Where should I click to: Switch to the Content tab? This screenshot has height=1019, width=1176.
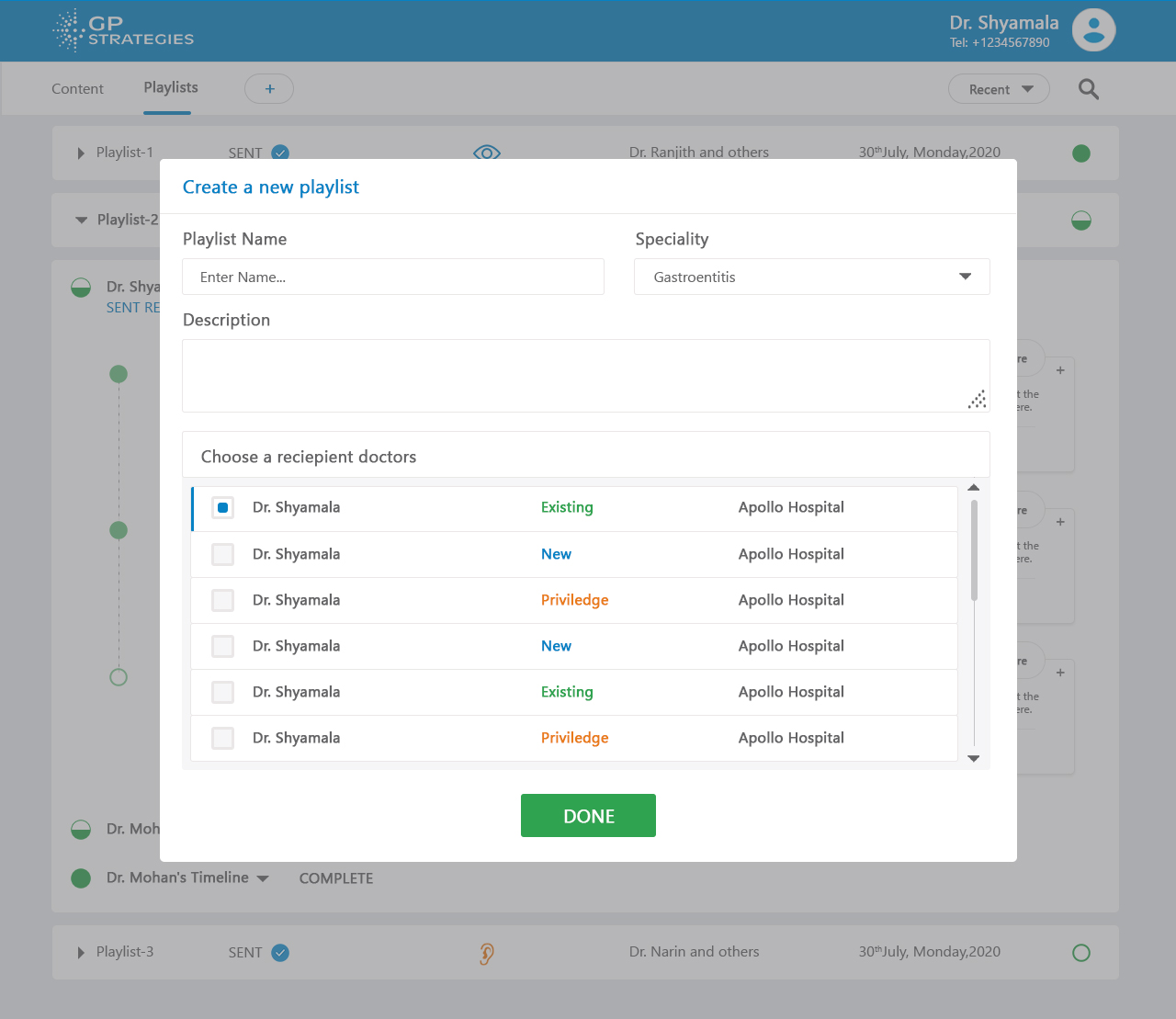coord(77,89)
